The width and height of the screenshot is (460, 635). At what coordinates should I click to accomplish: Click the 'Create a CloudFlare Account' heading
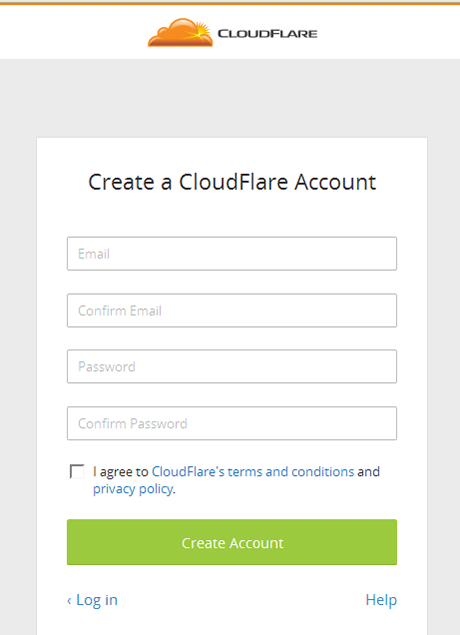click(x=232, y=182)
